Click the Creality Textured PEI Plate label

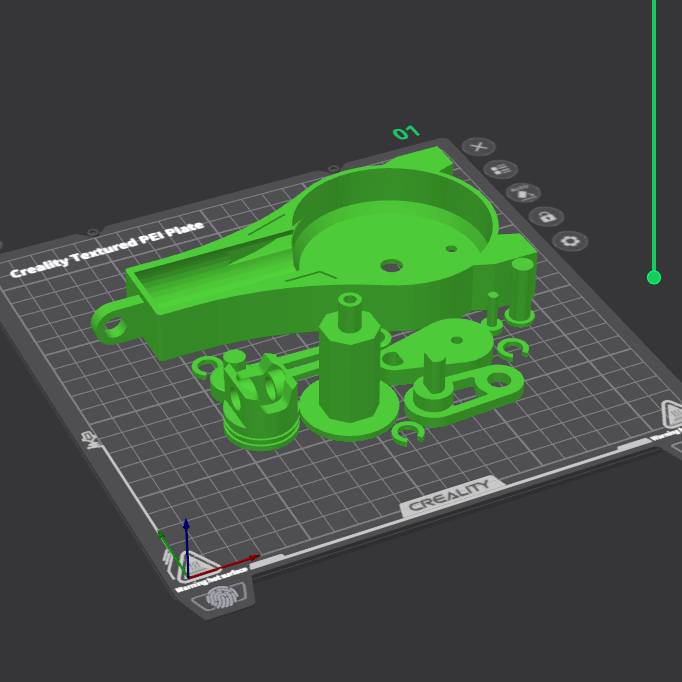click(106, 249)
